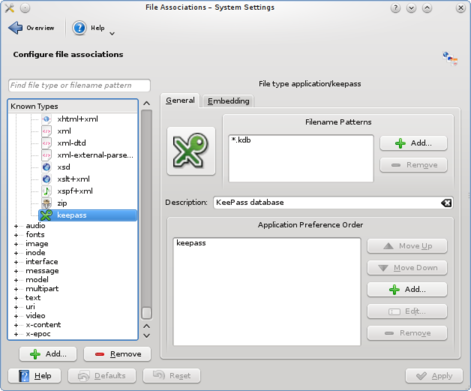Expand the message category

[16, 271]
